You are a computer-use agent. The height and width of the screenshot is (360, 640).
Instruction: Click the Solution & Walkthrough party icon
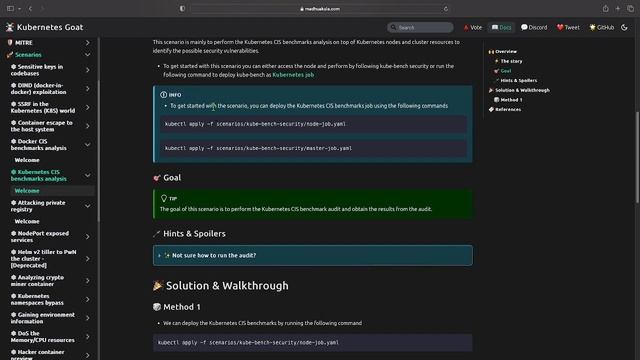click(x=158, y=286)
